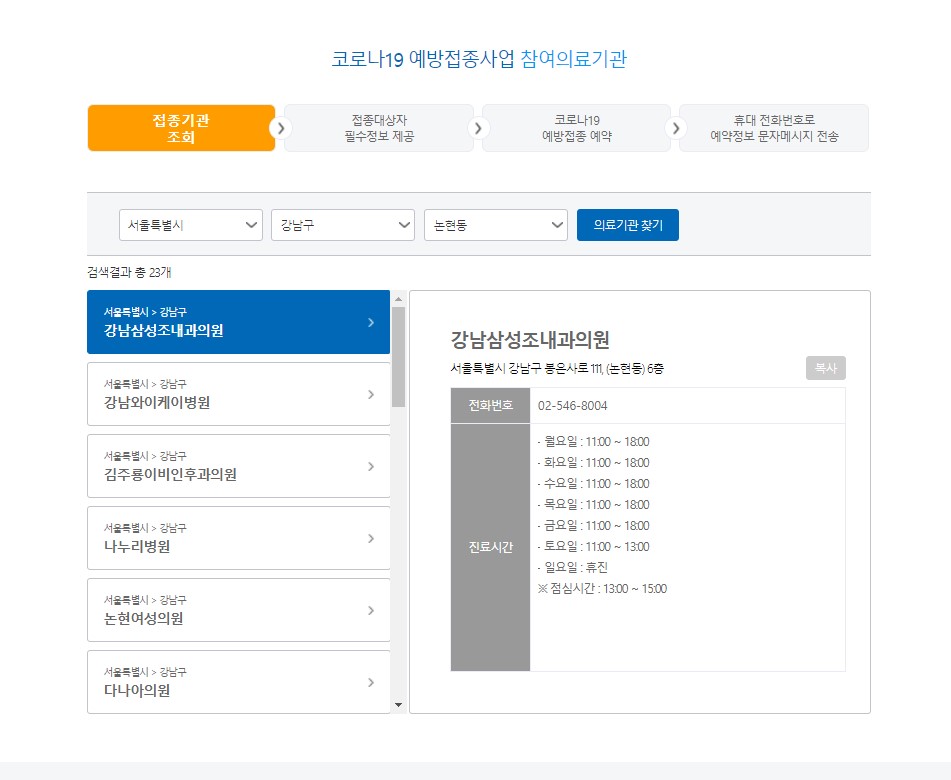This screenshot has width=951, height=780.
Task: Click arrow icon after 접종대상자 필수정보 제공 step
Action: click(x=478, y=128)
